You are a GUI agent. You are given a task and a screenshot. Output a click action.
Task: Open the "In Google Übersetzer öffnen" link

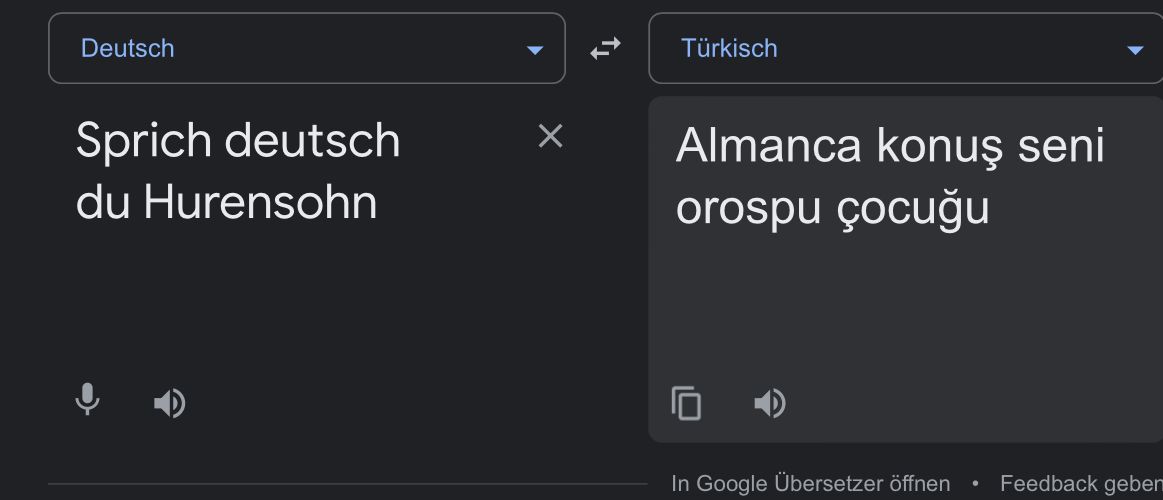click(x=810, y=484)
